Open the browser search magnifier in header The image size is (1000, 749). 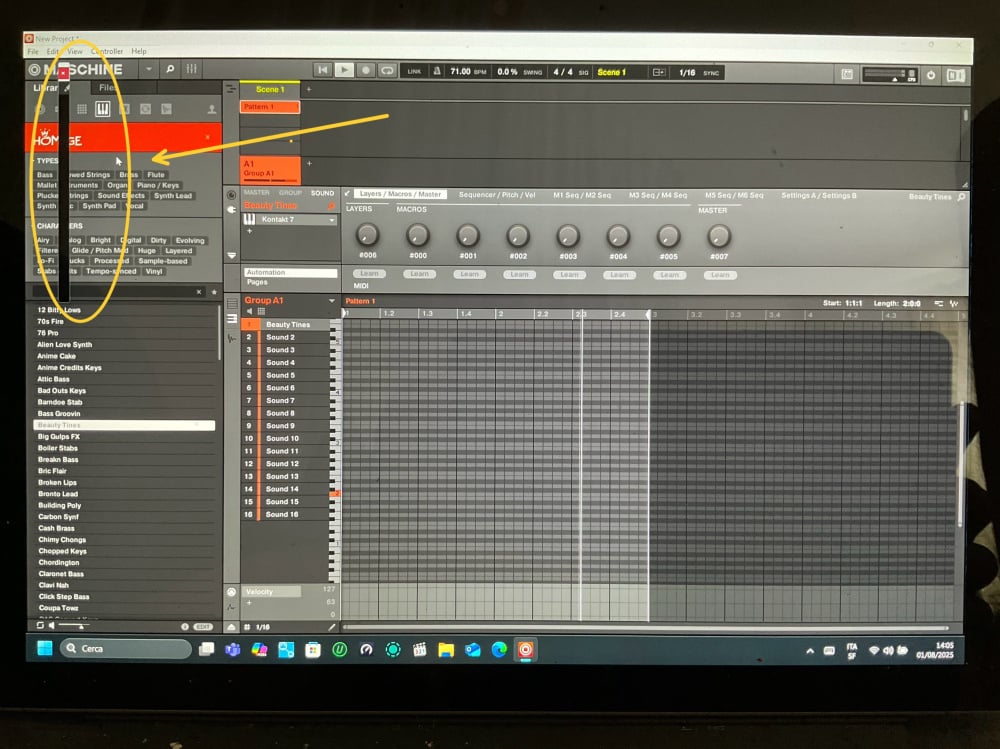170,69
